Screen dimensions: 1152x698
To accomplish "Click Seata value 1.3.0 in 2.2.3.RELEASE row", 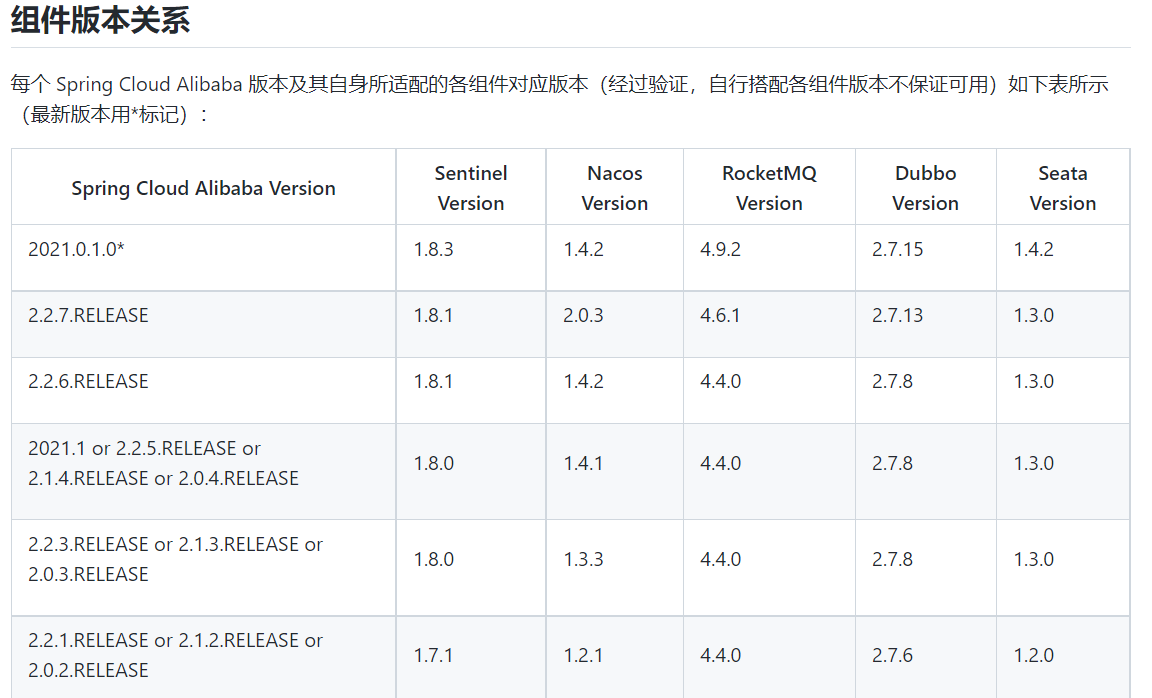I will pyautogui.click(x=1034, y=559).
